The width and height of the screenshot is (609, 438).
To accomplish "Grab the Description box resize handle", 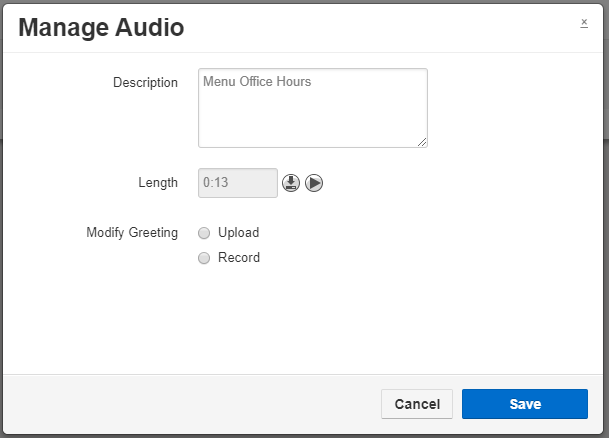I will pyautogui.click(x=422, y=142).
